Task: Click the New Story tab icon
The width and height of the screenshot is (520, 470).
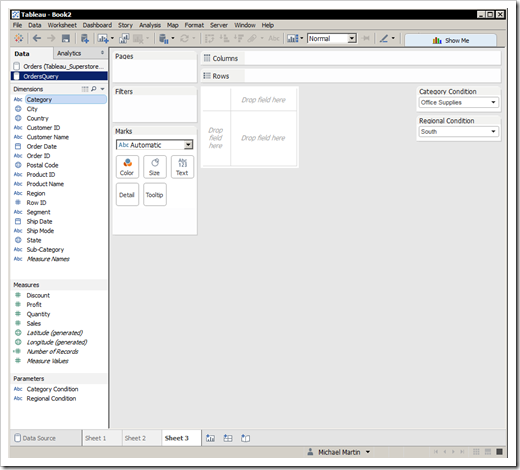Action: [x=245, y=438]
